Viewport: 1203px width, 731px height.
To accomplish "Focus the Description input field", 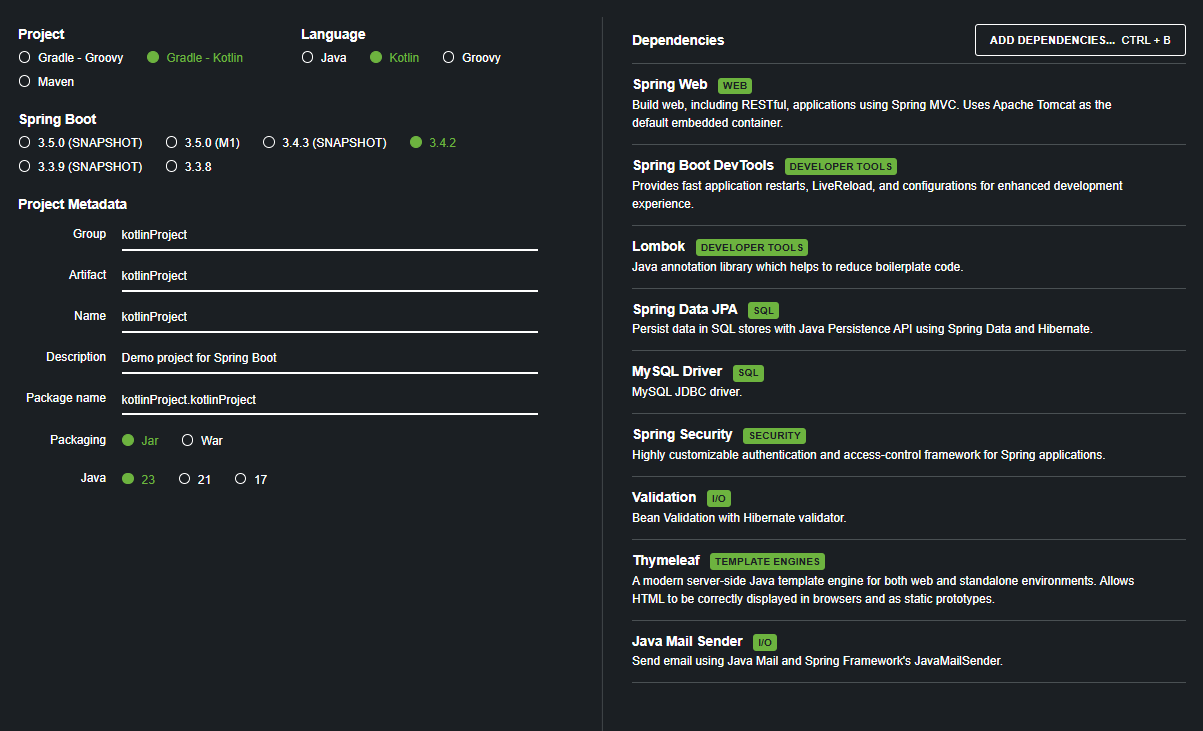I will click(328, 359).
